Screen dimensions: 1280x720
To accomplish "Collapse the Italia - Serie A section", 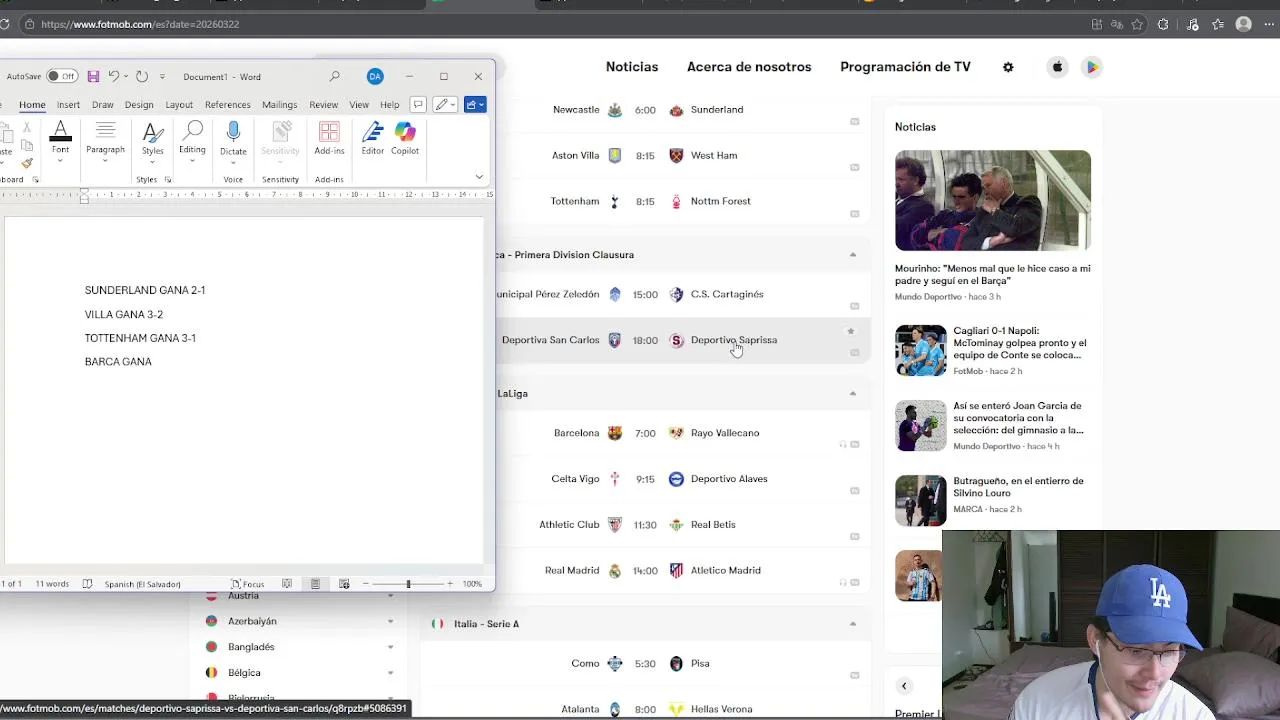I will point(853,624).
